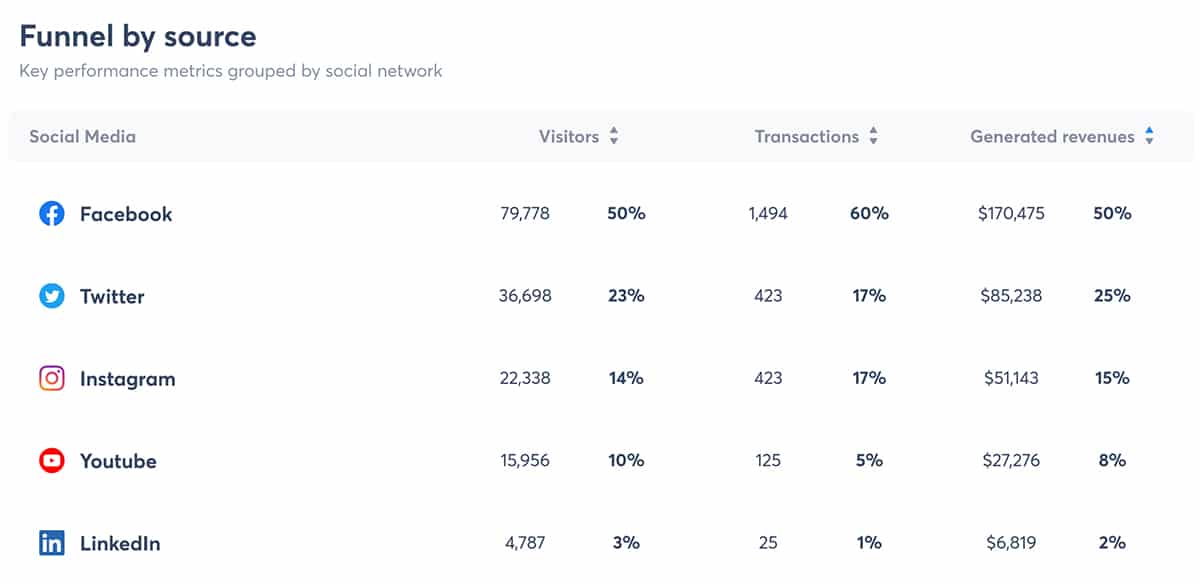
Task: Select the Visitors column header
Action: click(570, 136)
